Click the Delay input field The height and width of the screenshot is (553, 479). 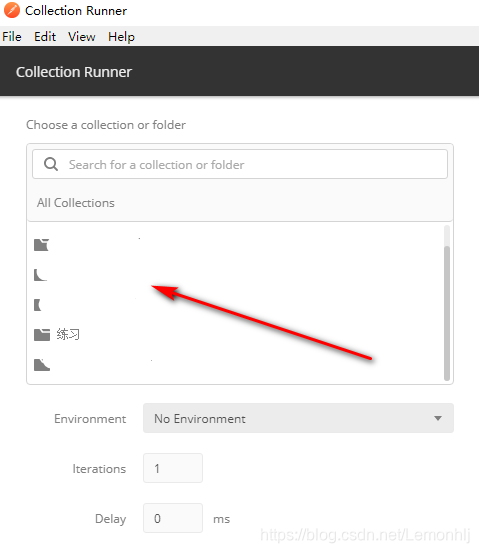pos(173,518)
